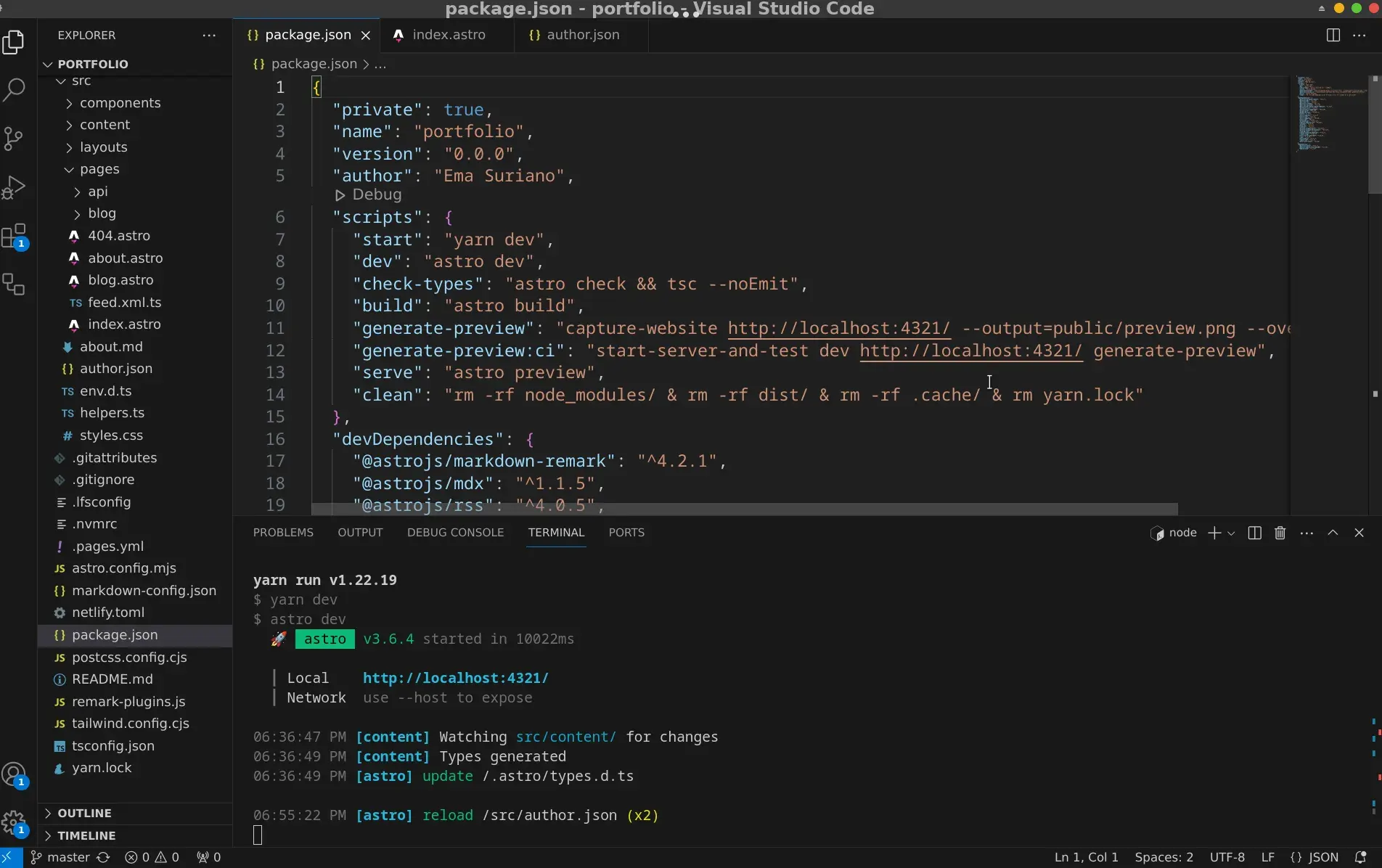The width and height of the screenshot is (1382, 868).
Task: Open tailwind.config.cjs file
Action: [x=131, y=724]
